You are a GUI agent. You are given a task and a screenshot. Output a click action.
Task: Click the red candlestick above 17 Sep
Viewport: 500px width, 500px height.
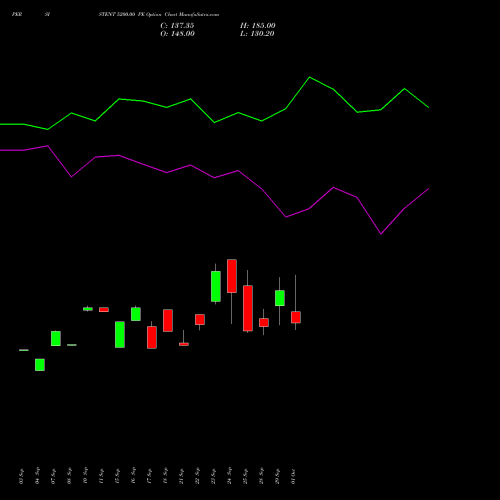point(152,338)
